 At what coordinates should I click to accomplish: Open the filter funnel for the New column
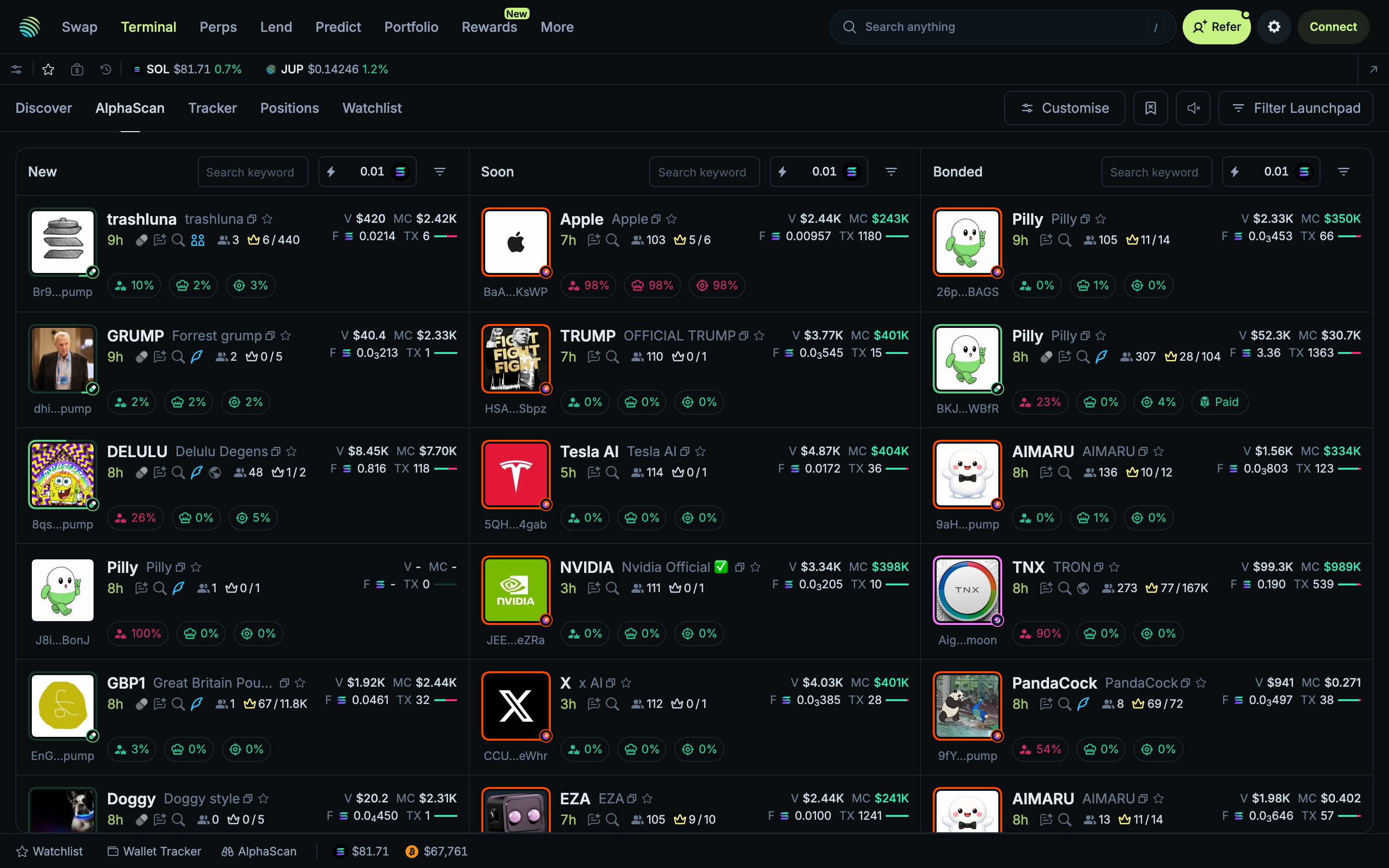click(x=440, y=171)
